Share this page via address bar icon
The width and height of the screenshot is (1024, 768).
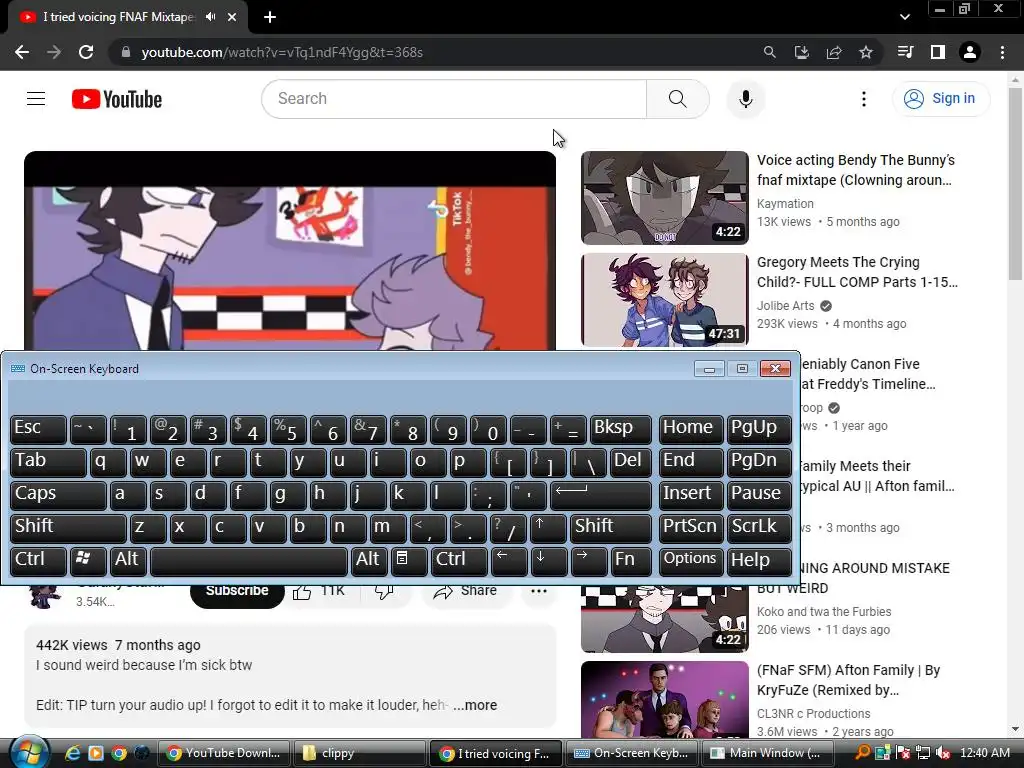834,52
